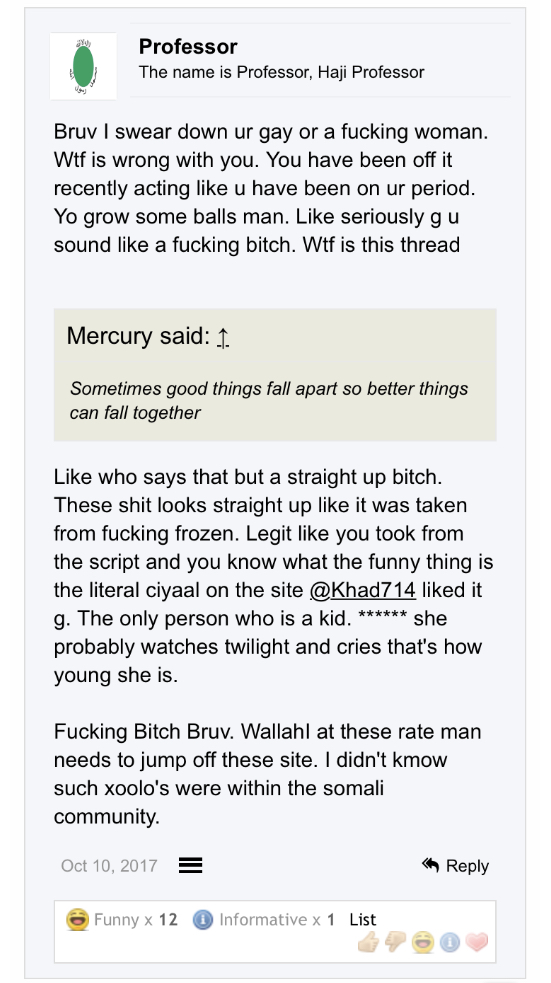The height and width of the screenshot is (983, 551).
Task: Click the Funny x 12 rating text
Action: [x=136, y=920]
